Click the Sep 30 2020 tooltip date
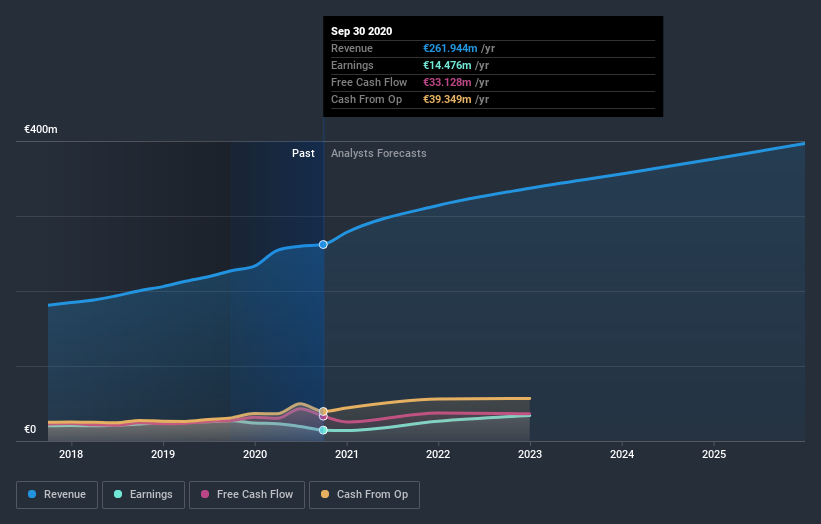The width and height of the screenshot is (821, 524). click(x=361, y=31)
